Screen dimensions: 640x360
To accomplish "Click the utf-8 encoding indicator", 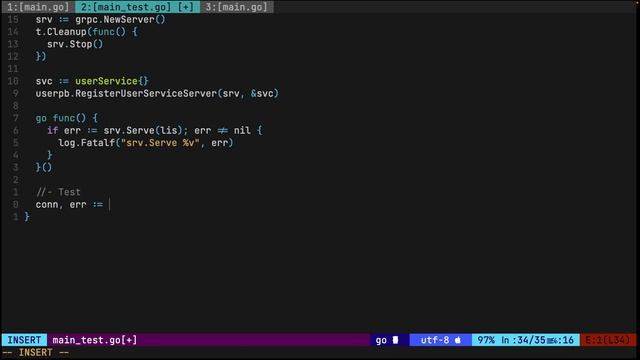I will point(435,340).
